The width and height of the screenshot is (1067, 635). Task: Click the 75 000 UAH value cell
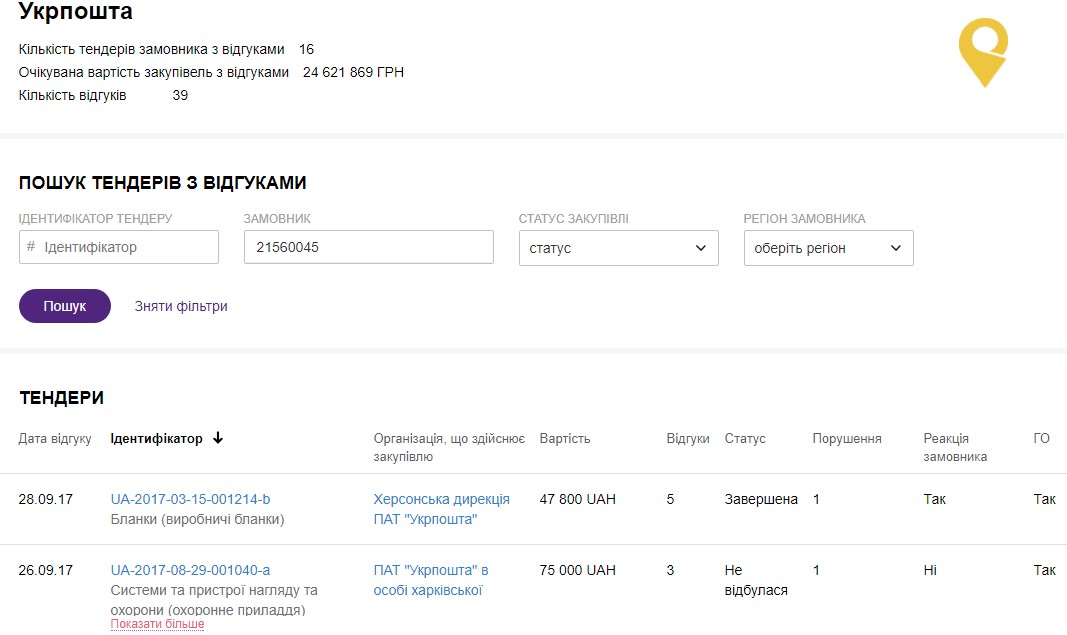point(578,570)
